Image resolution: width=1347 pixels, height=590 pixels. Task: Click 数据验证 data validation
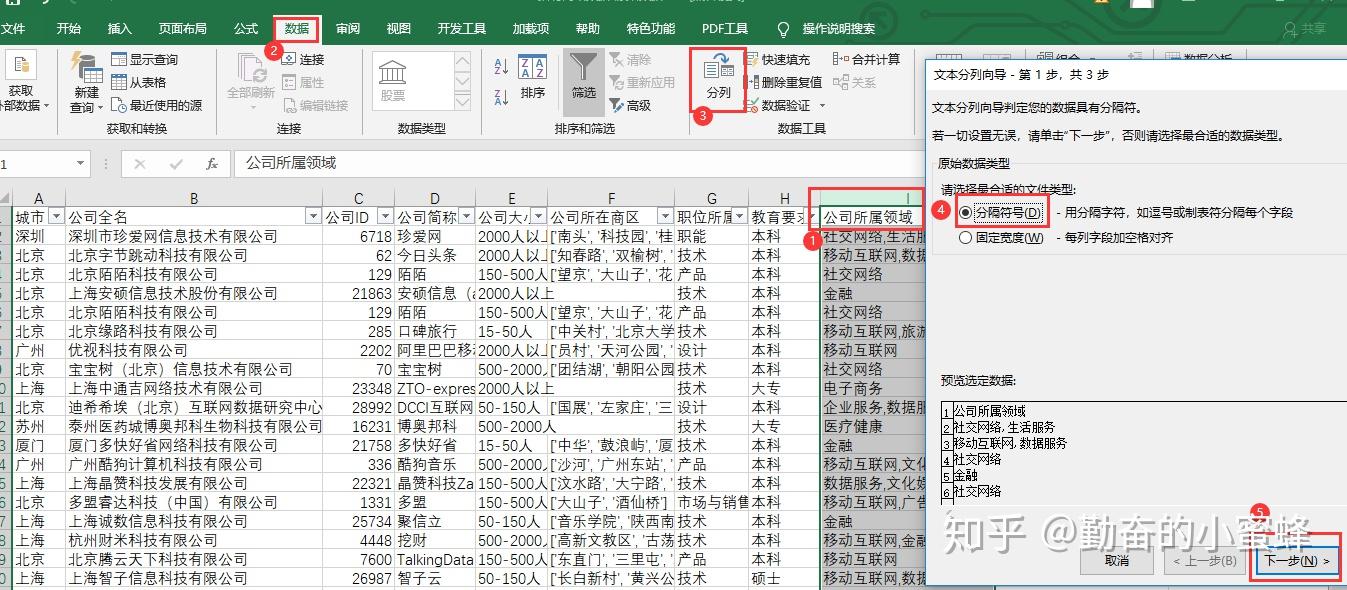[x=778, y=105]
